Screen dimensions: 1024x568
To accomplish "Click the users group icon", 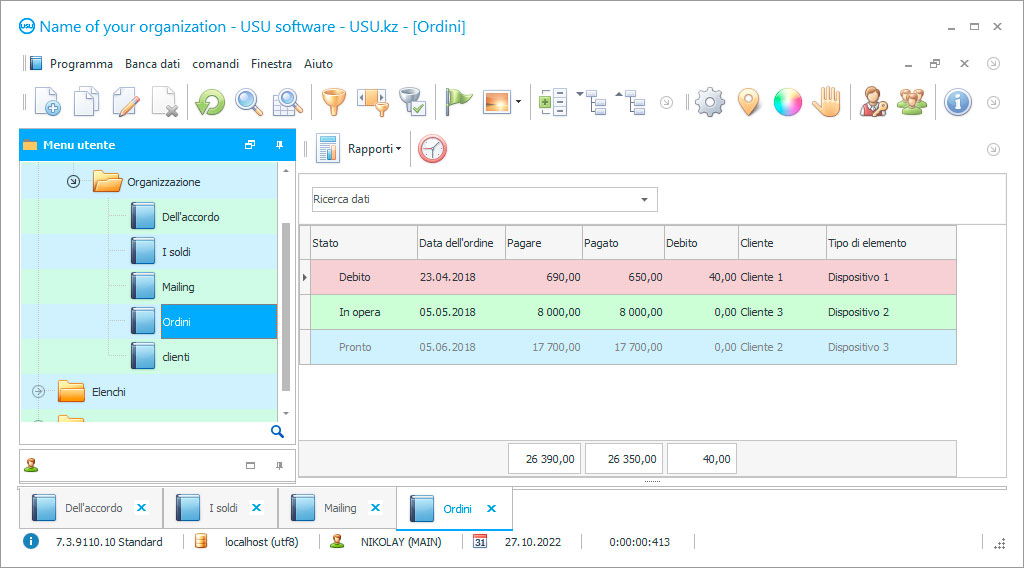I will pos(912,102).
